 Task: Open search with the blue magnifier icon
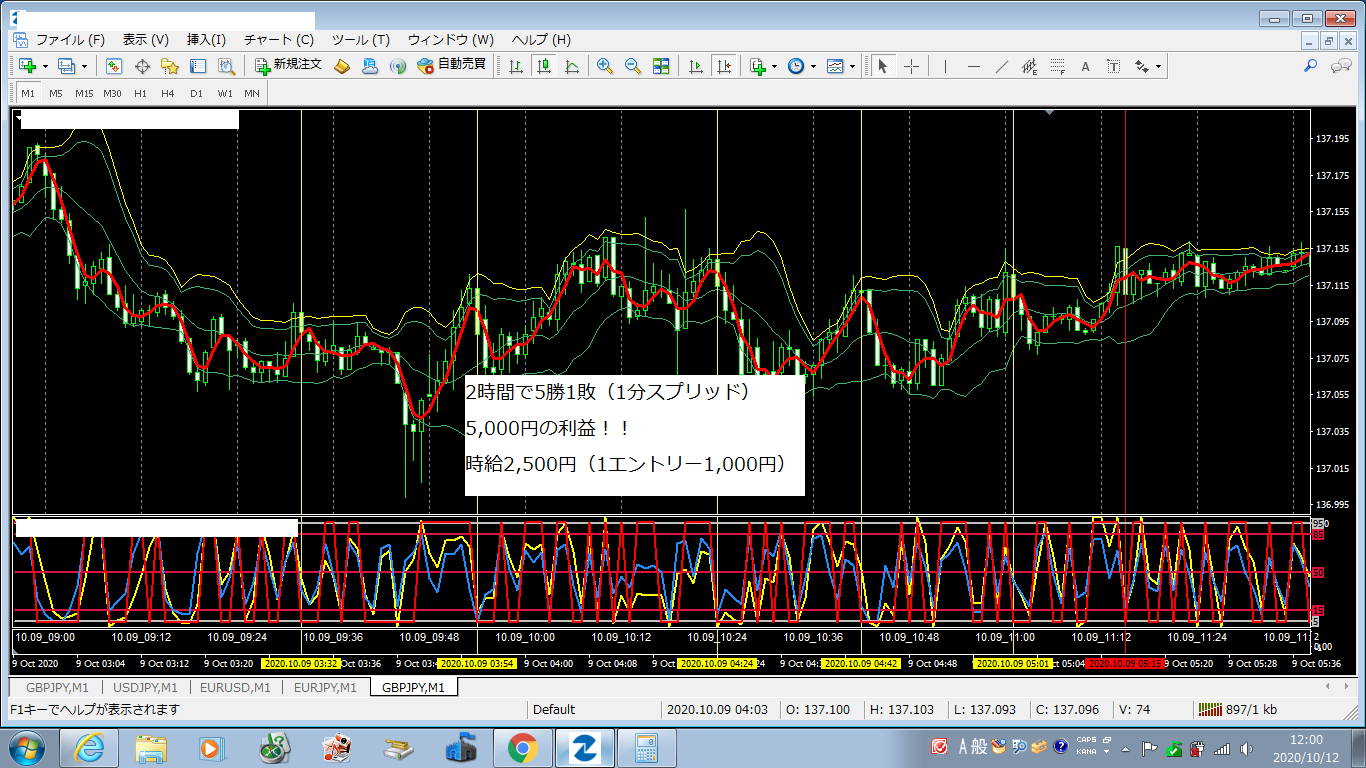point(1311,66)
